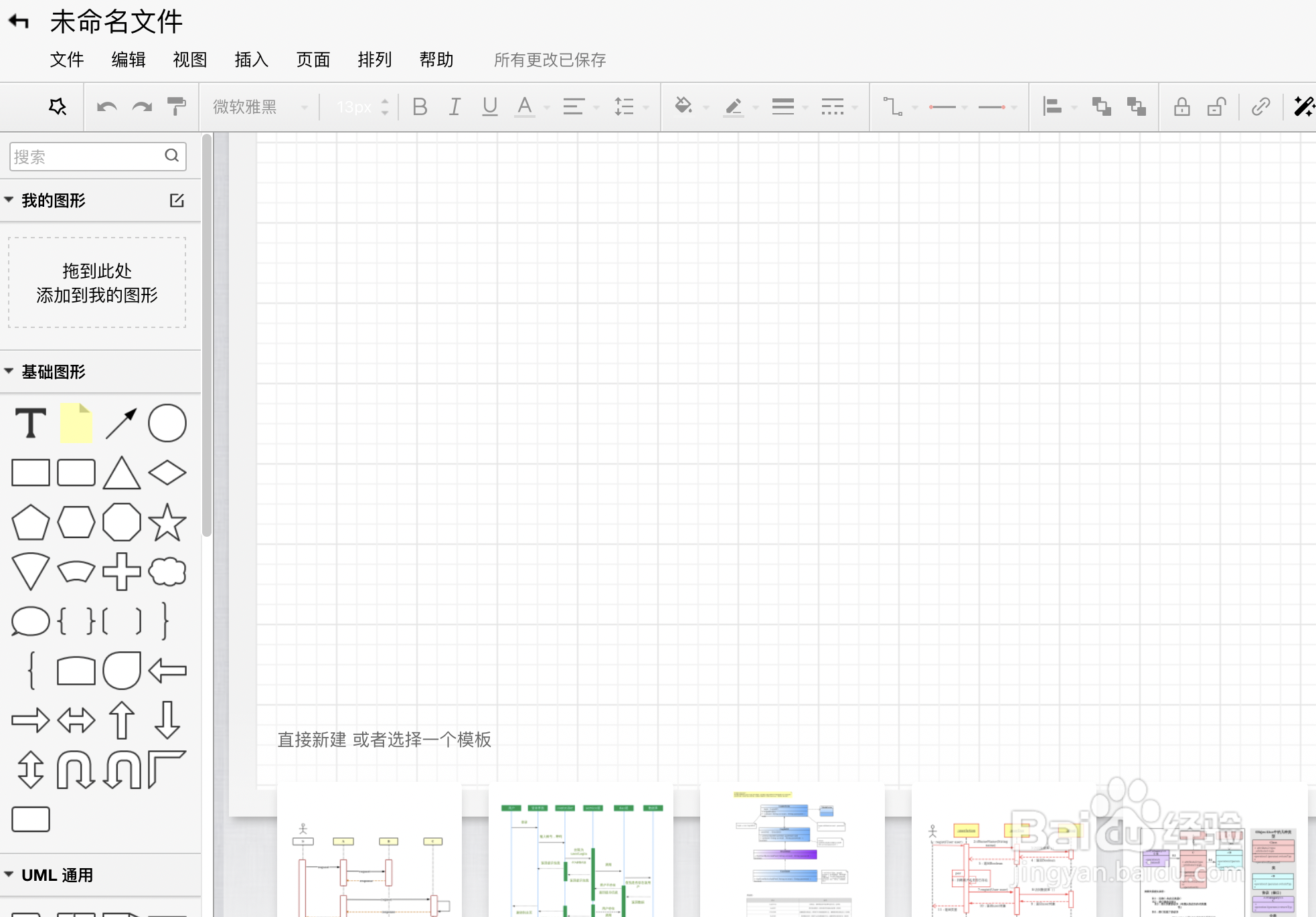Click the fill color bucket icon
The height and width of the screenshot is (917, 1316).
click(683, 106)
